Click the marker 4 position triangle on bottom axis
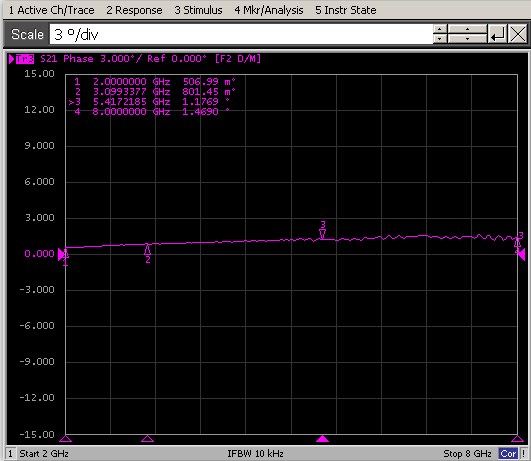The height and width of the screenshot is (461, 531). click(517, 439)
